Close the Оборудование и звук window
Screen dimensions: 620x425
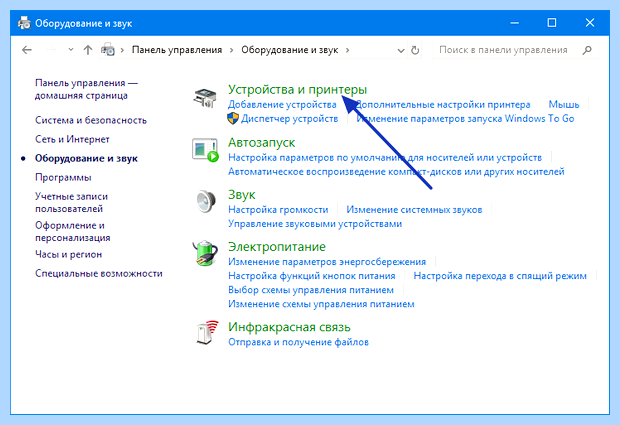[x=590, y=23]
